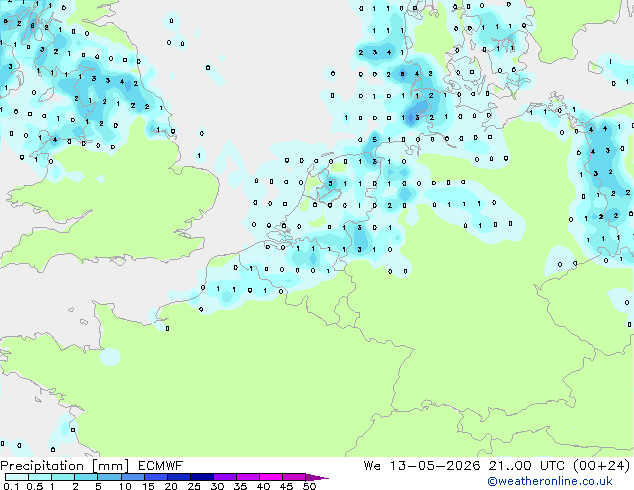Click the '40' legend scale label
Screen dimensions: 634x490
click(x=263, y=486)
